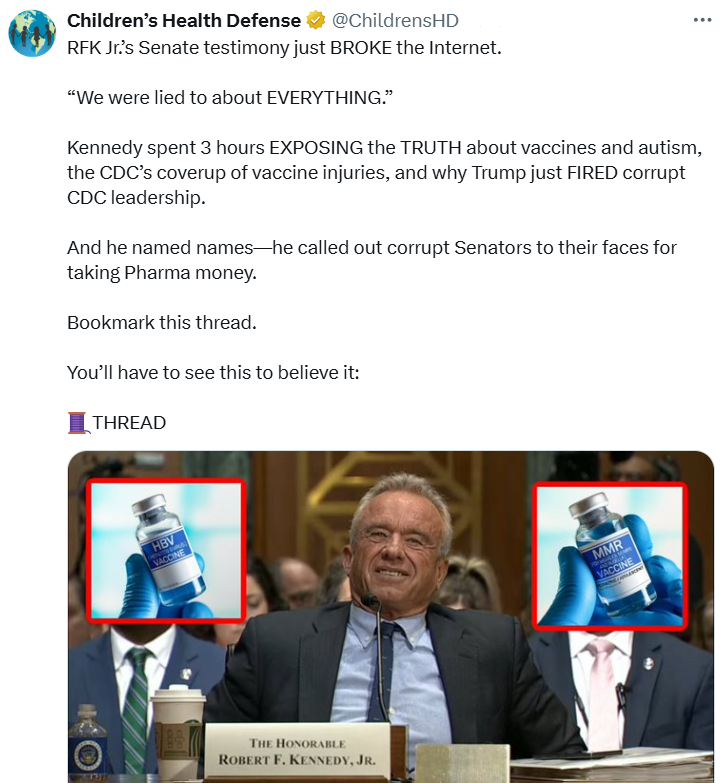Click "You'll have to see this" line

point(213,373)
